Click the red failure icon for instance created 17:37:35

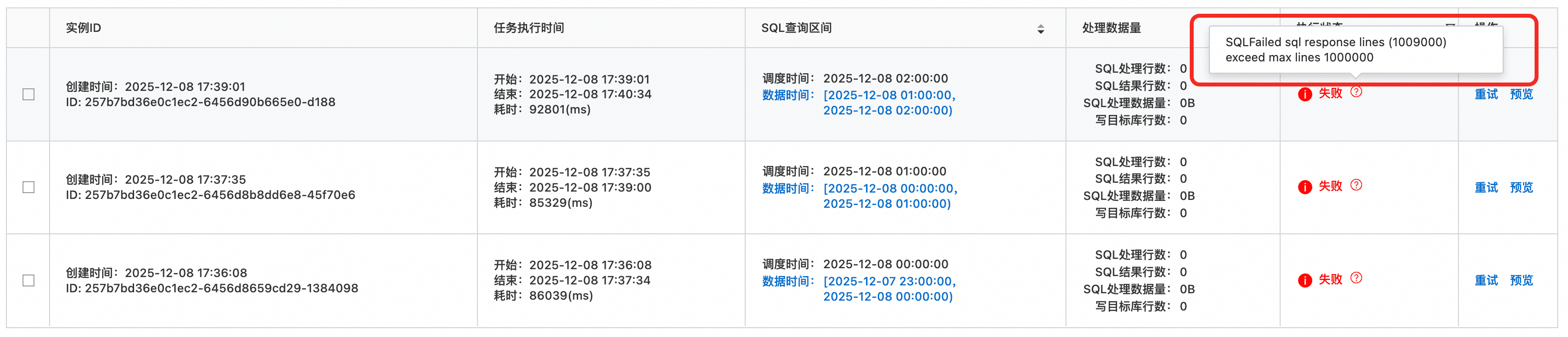tap(1304, 187)
